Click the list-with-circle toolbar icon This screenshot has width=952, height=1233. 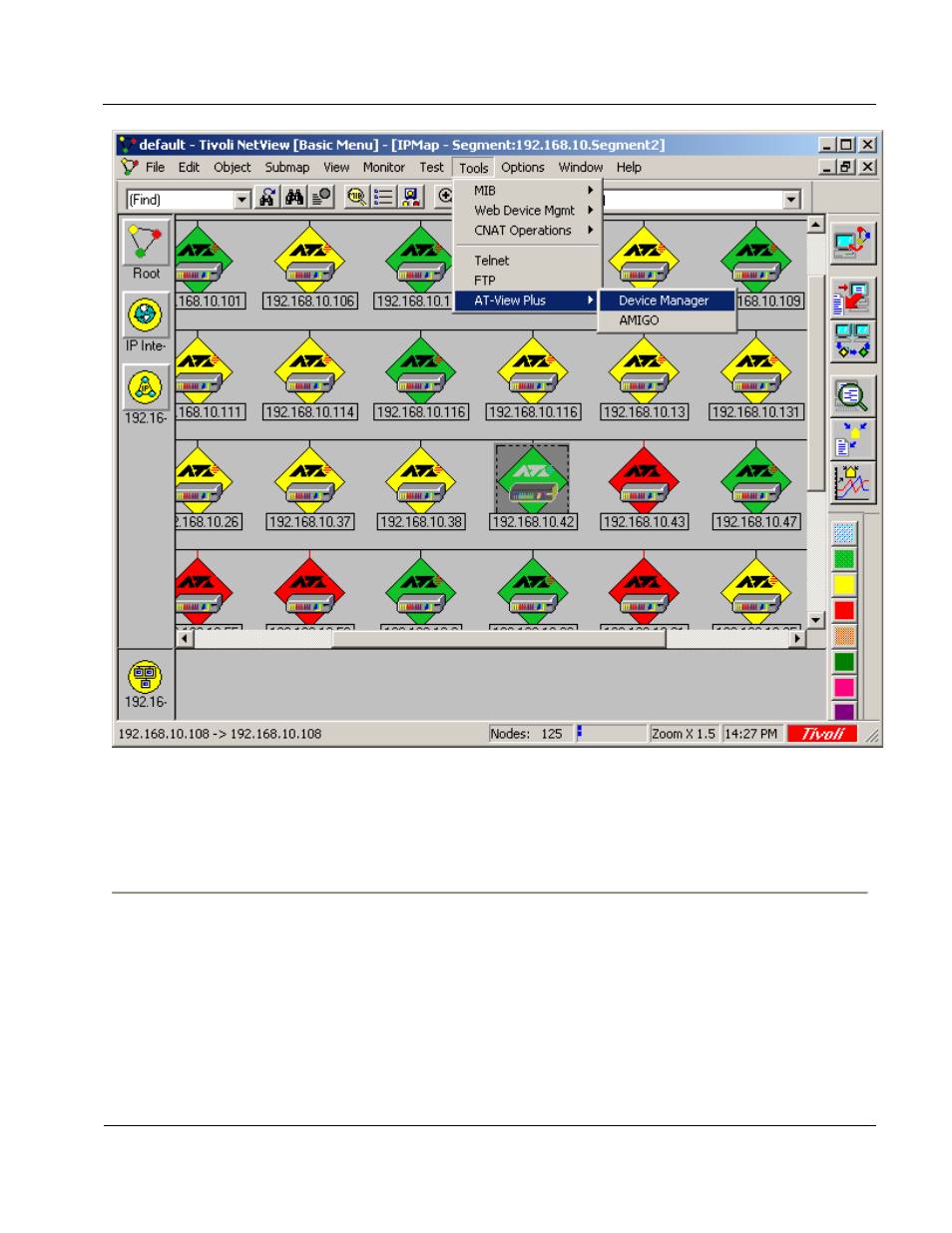[x=321, y=198]
